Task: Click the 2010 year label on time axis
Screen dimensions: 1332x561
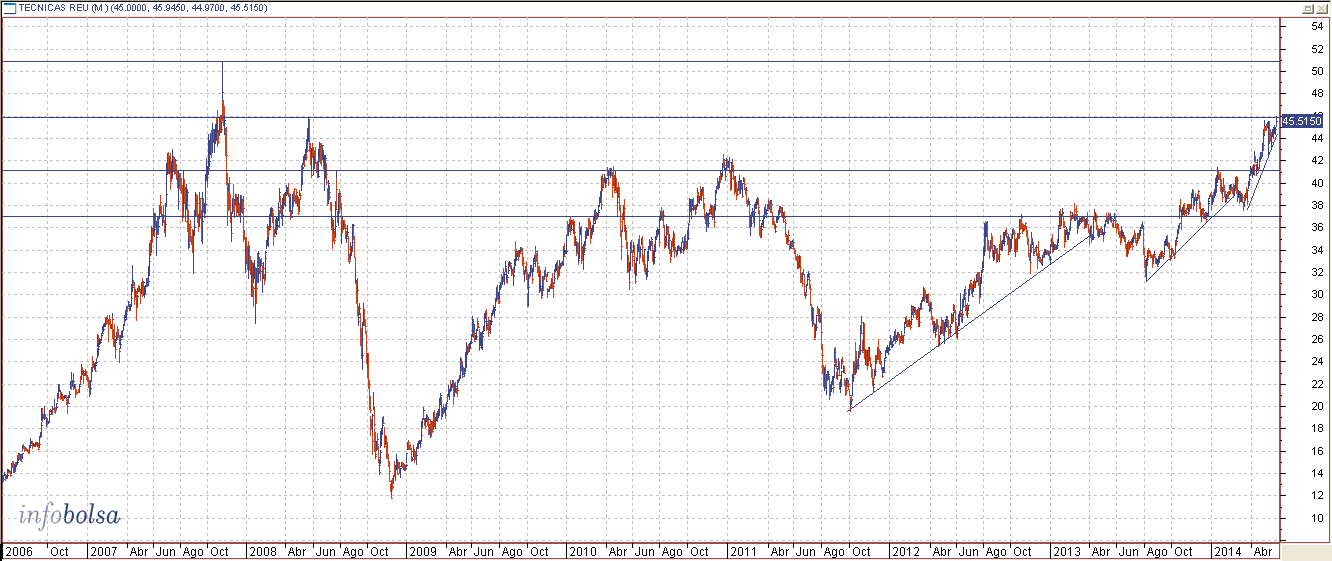Action: pyautogui.click(x=582, y=551)
